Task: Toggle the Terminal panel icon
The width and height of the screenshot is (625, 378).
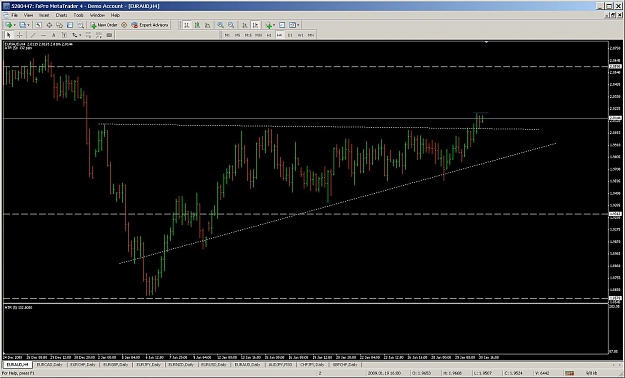Action: (x=70, y=25)
